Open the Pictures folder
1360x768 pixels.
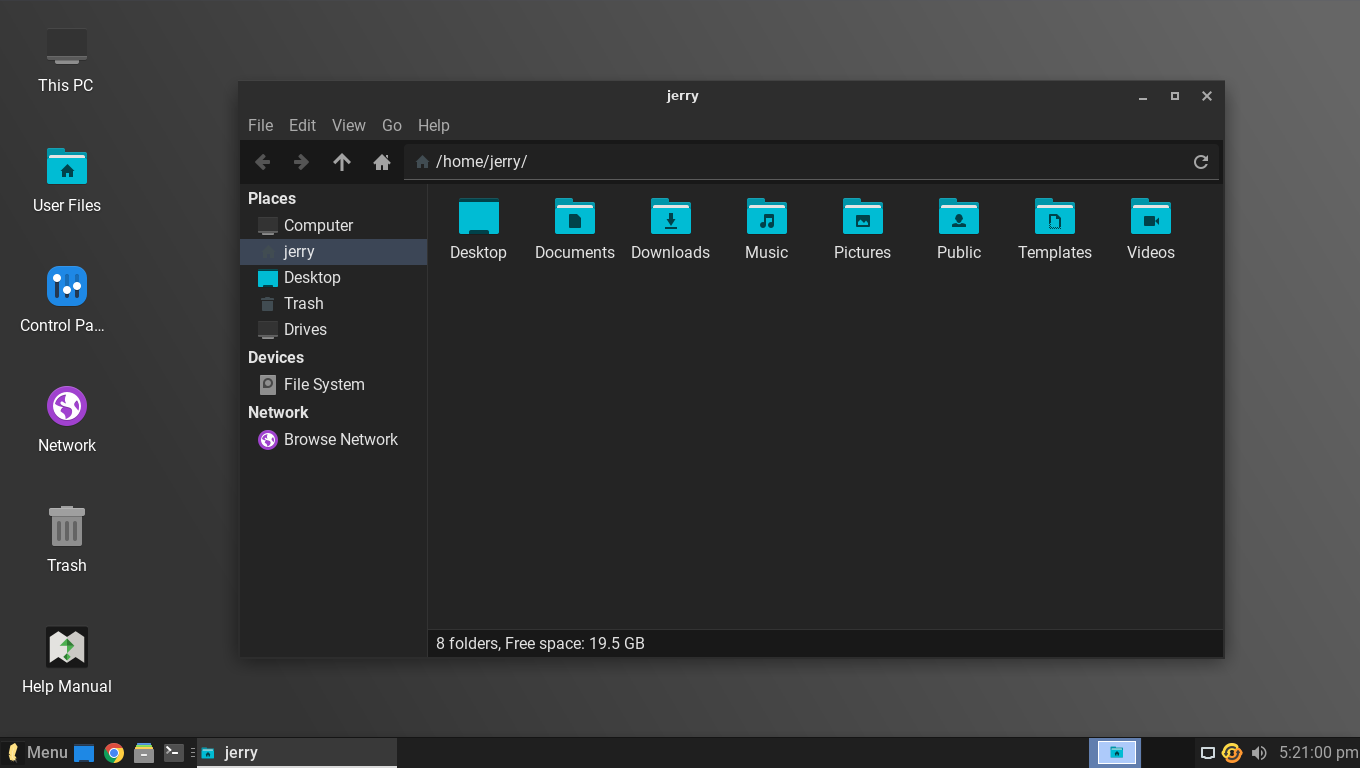tap(862, 228)
